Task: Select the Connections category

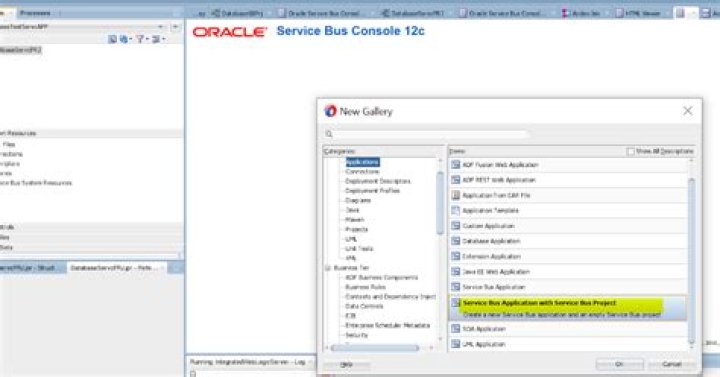Action: click(x=362, y=172)
